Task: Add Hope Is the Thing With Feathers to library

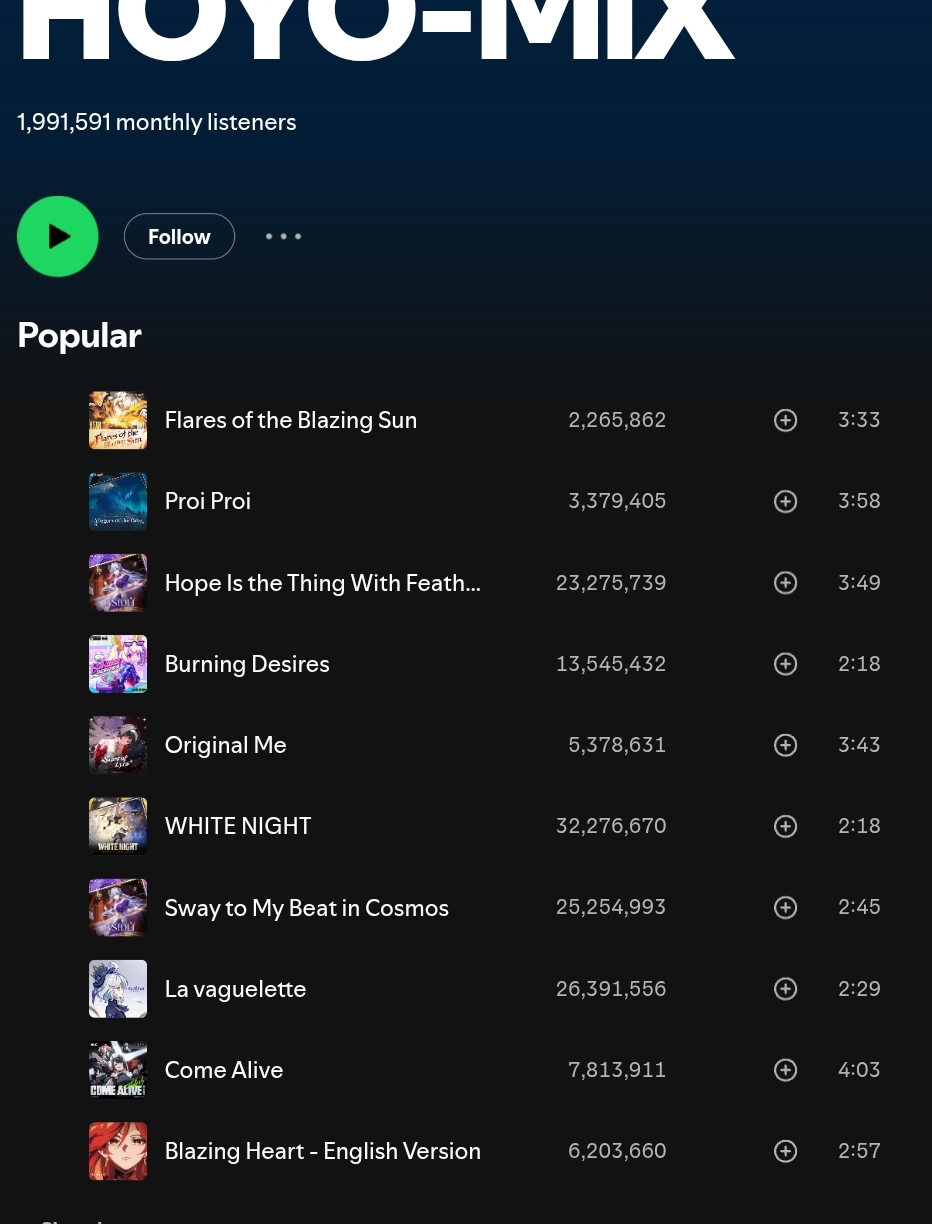Action: tap(786, 582)
